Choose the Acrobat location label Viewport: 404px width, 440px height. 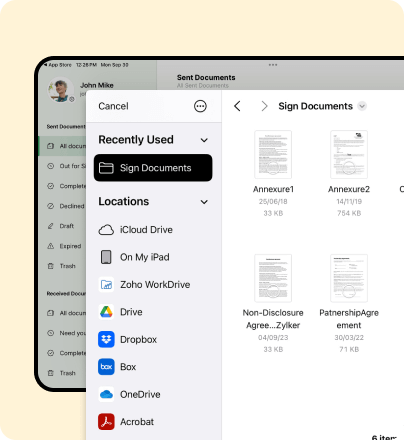[137, 422]
